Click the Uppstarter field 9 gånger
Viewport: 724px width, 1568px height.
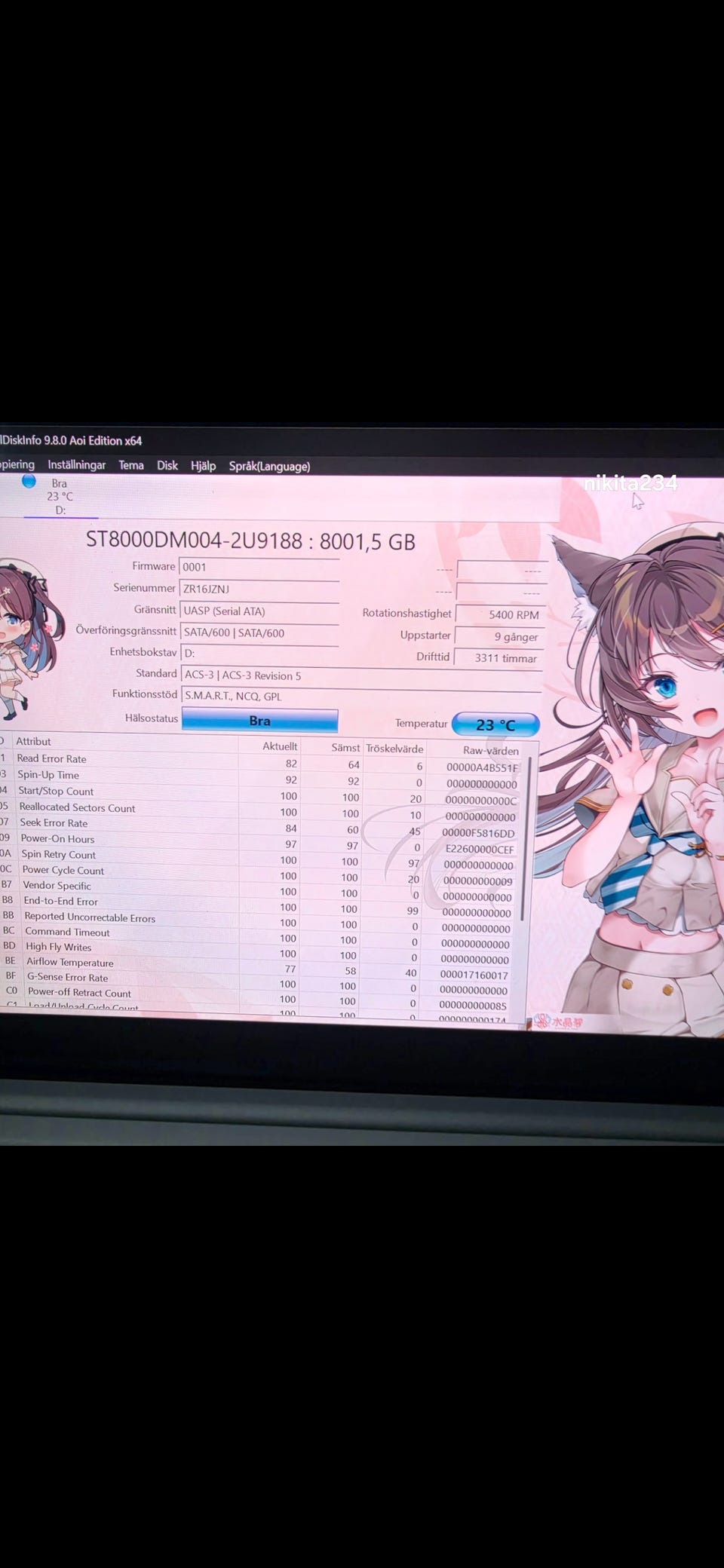pyautogui.click(x=499, y=636)
